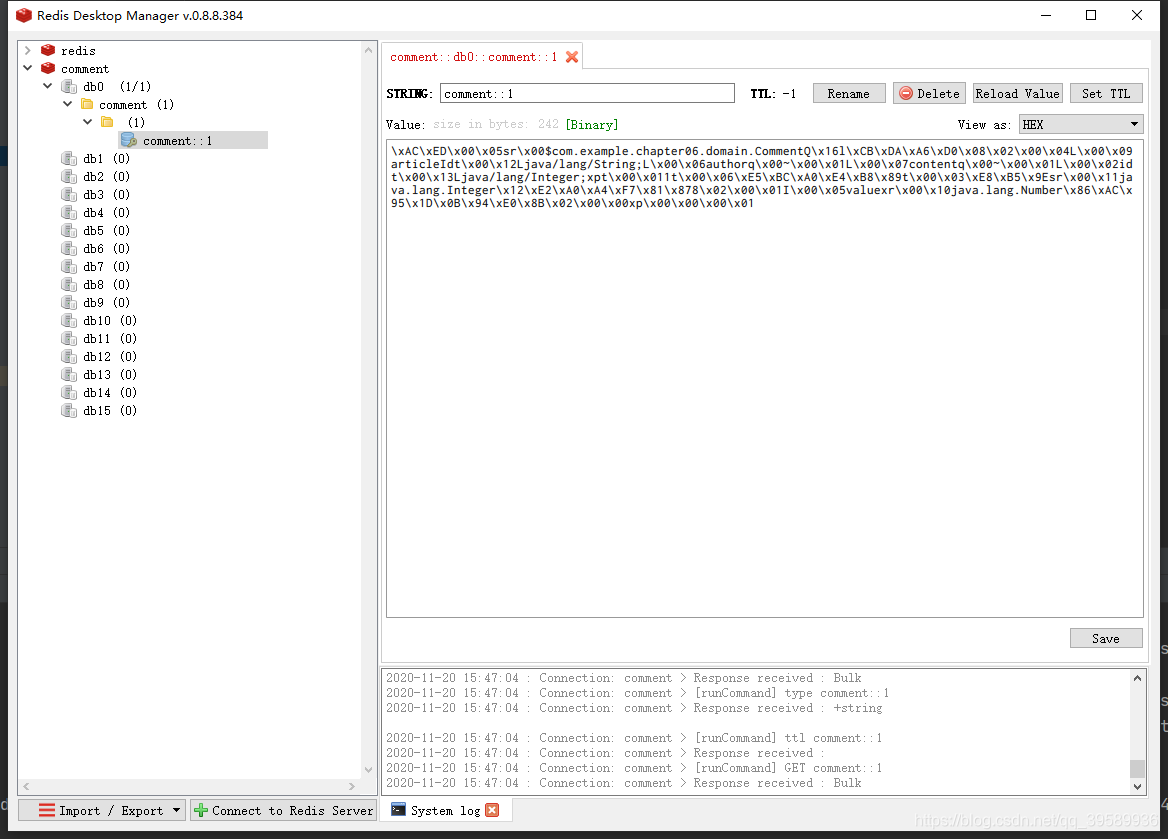Click the TTL: -1 value label
1168x839 pixels.
point(772,93)
